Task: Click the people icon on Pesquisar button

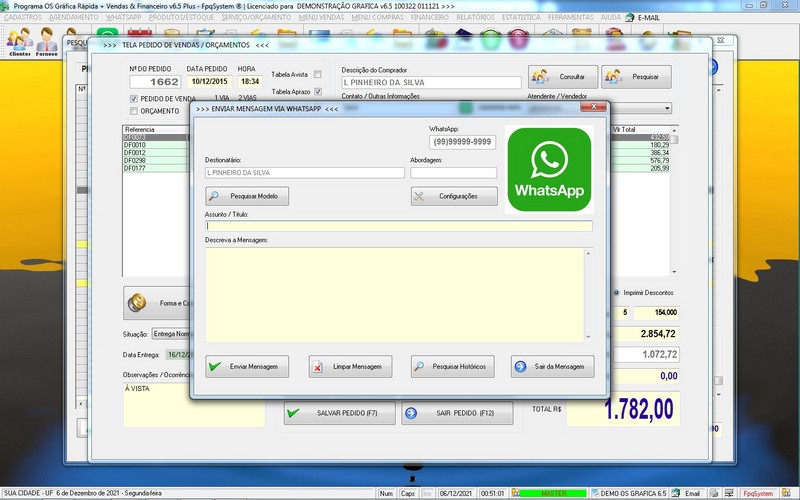Action: coord(613,77)
